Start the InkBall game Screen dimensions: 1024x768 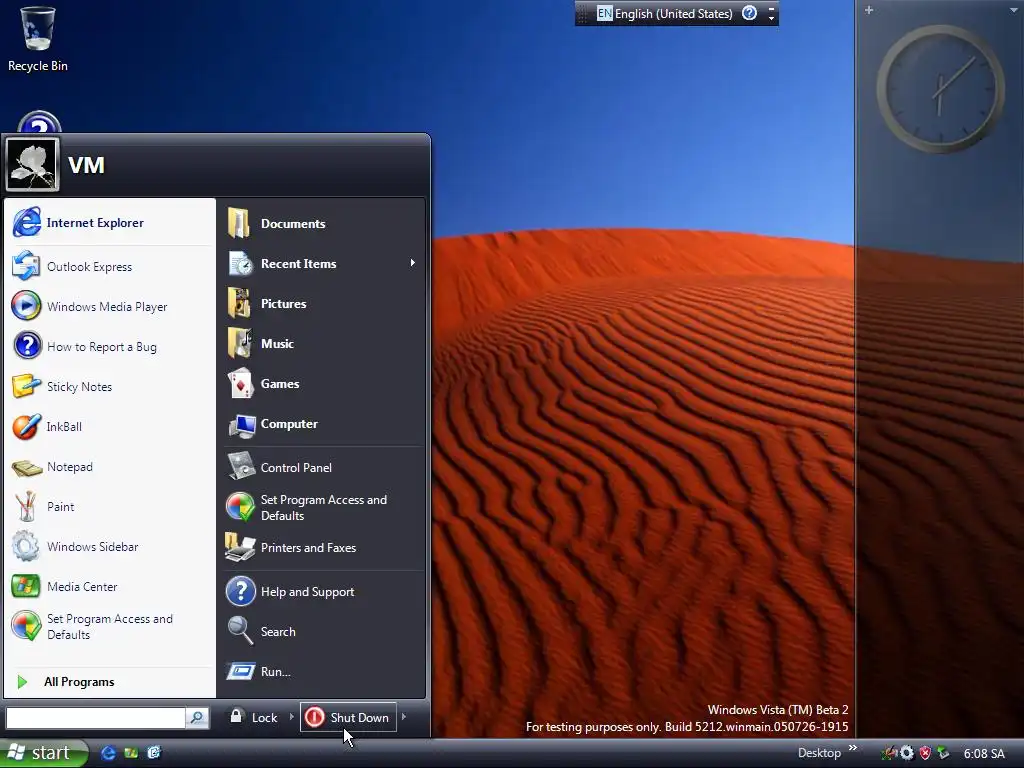click(109, 426)
